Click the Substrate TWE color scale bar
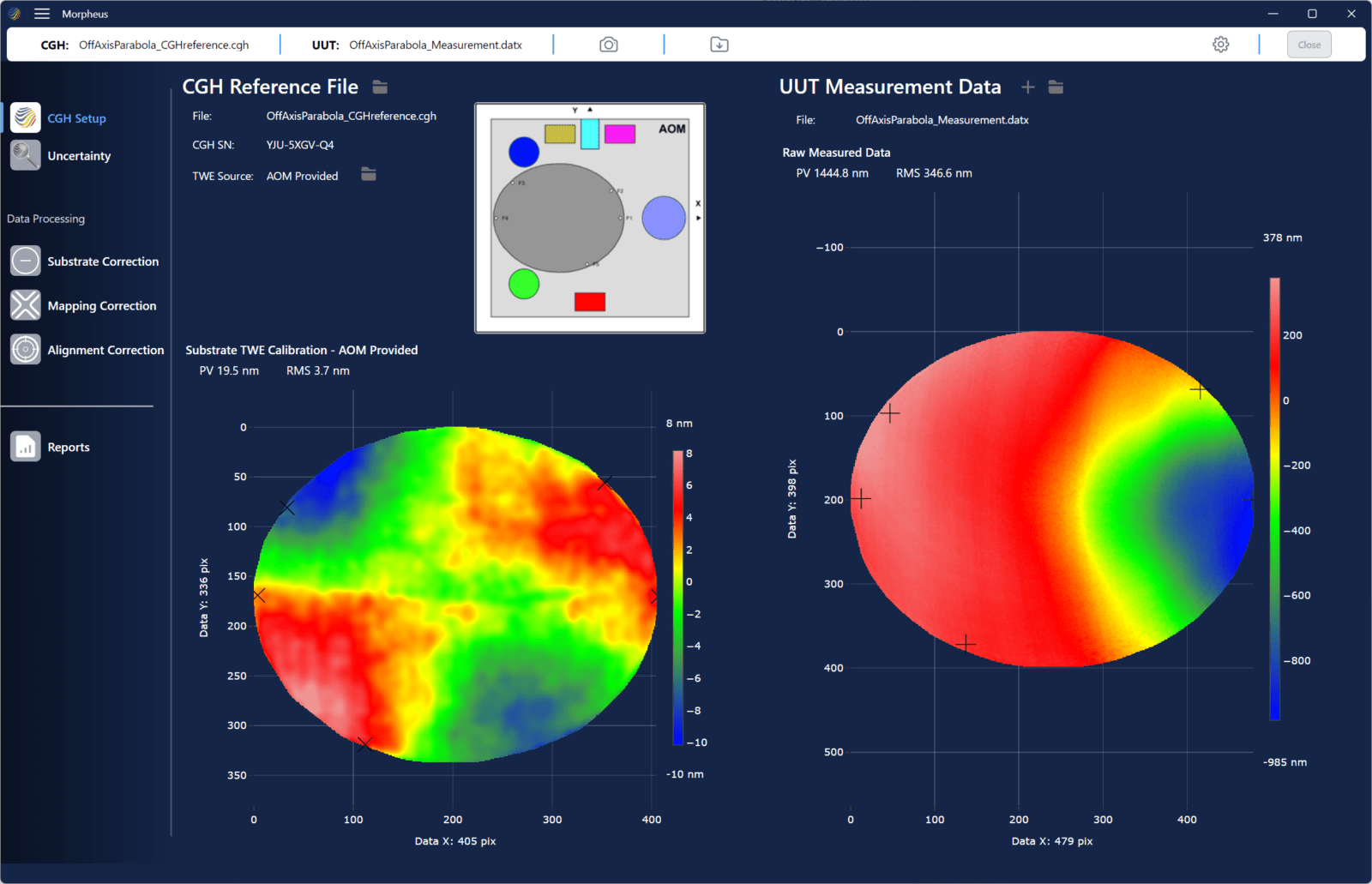Screen dimensions: 1372x884 click(x=677, y=597)
